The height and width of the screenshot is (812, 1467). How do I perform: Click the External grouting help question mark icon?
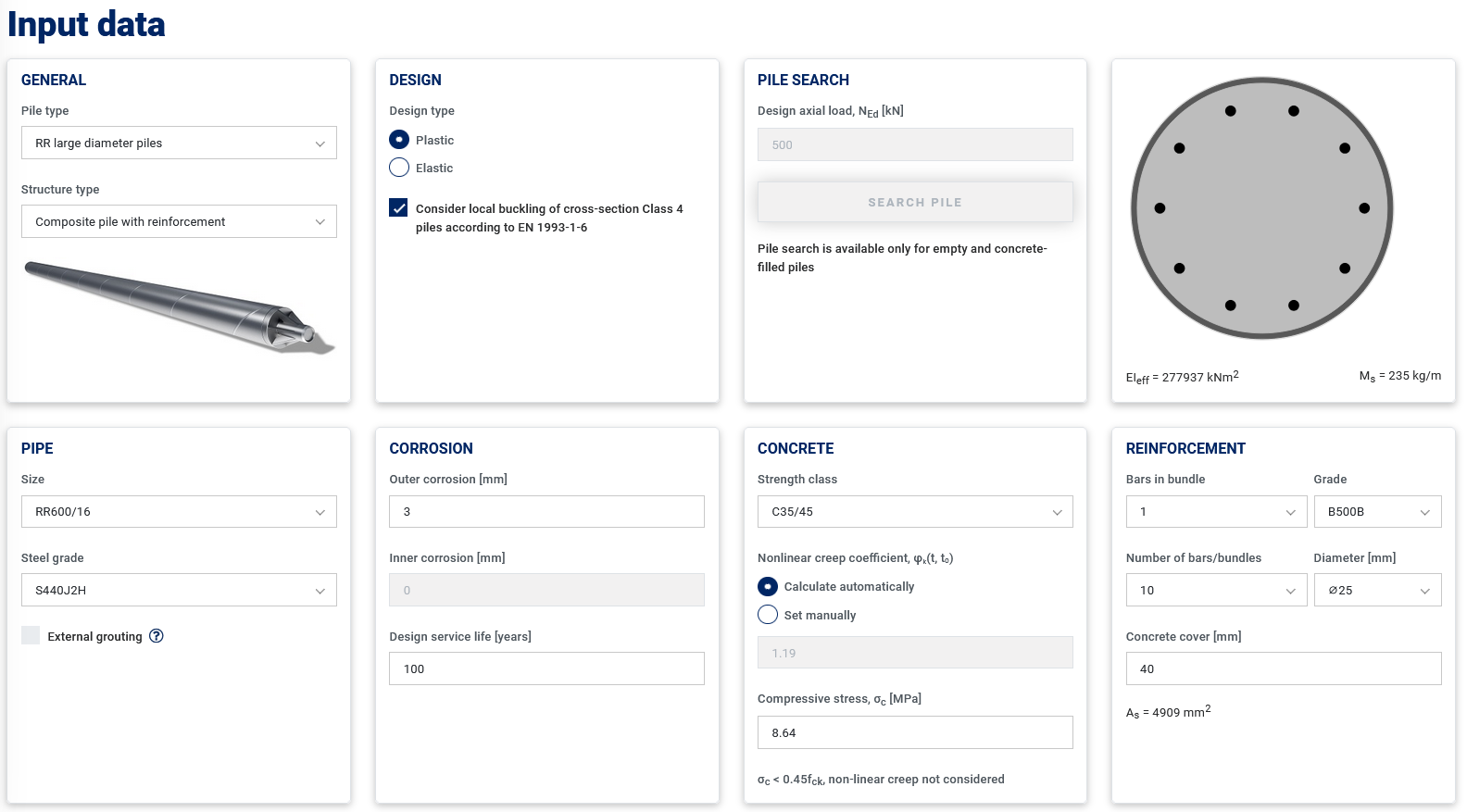click(157, 636)
